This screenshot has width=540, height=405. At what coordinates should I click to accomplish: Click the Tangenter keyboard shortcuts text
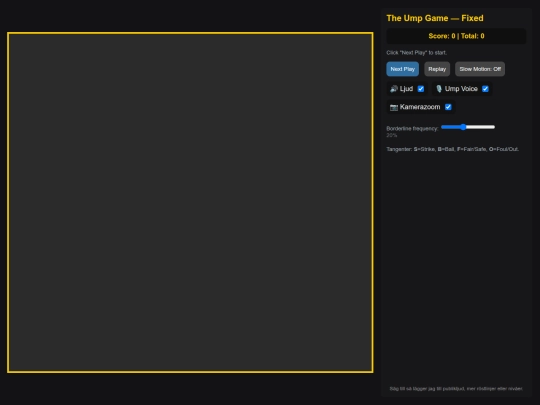click(x=452, y=149)
